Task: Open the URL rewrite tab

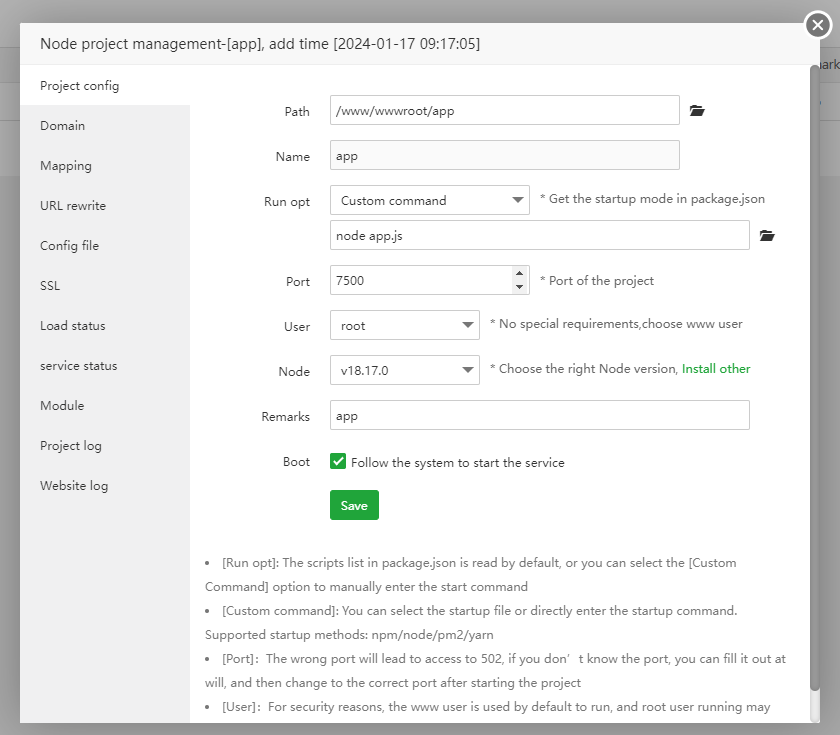Action: (73, 206)
